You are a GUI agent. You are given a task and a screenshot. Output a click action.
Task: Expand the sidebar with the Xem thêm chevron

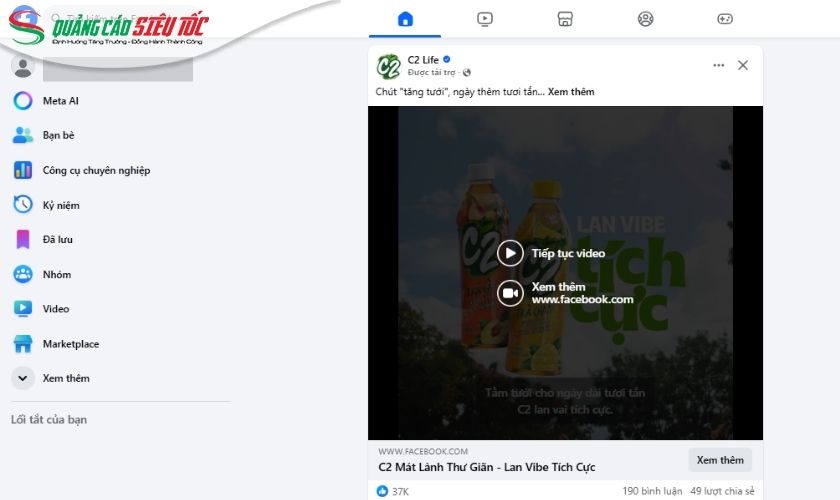22,378
